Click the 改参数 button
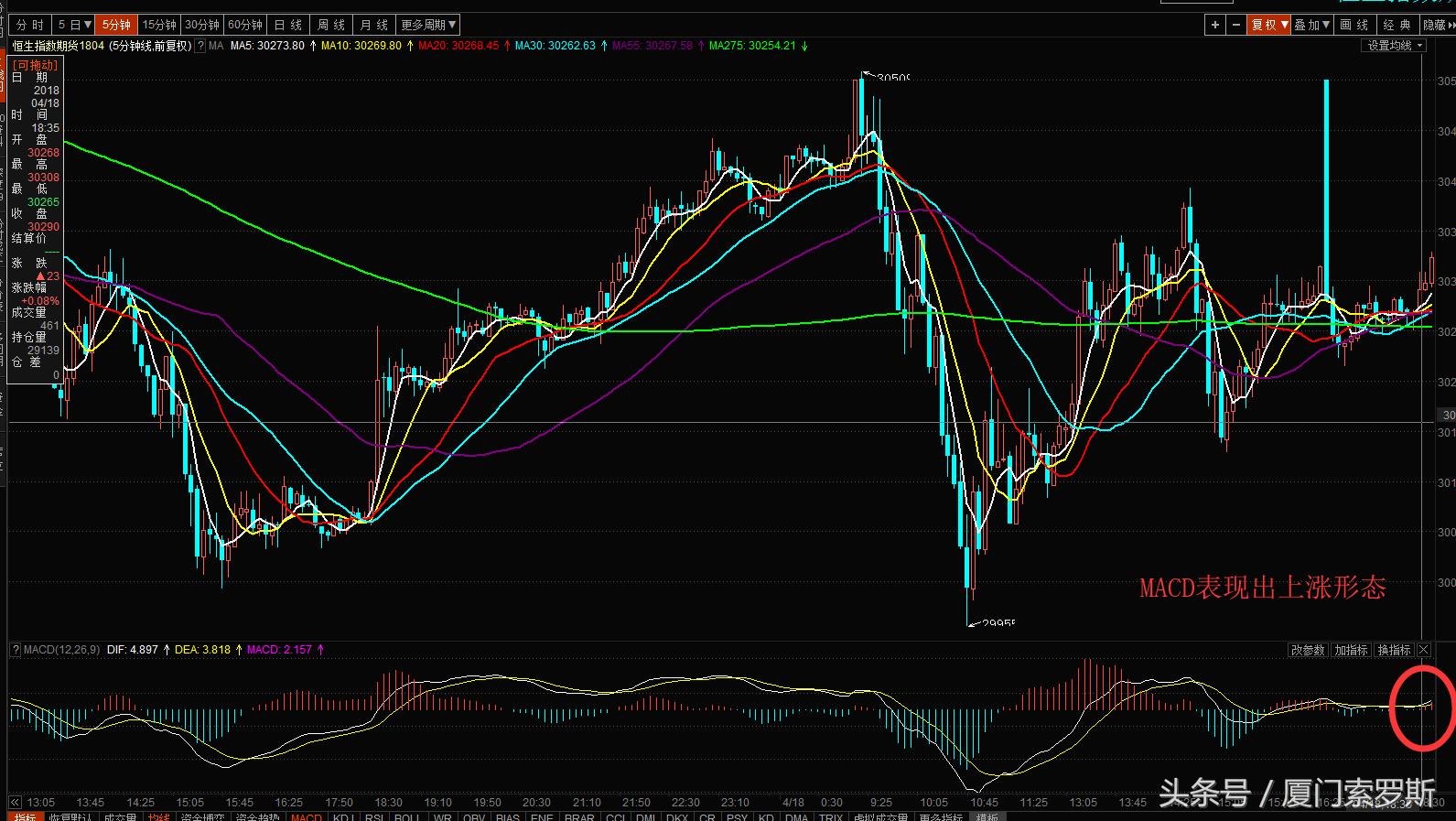This screenshot has width=1456, height=821. tap(1307, 650)
